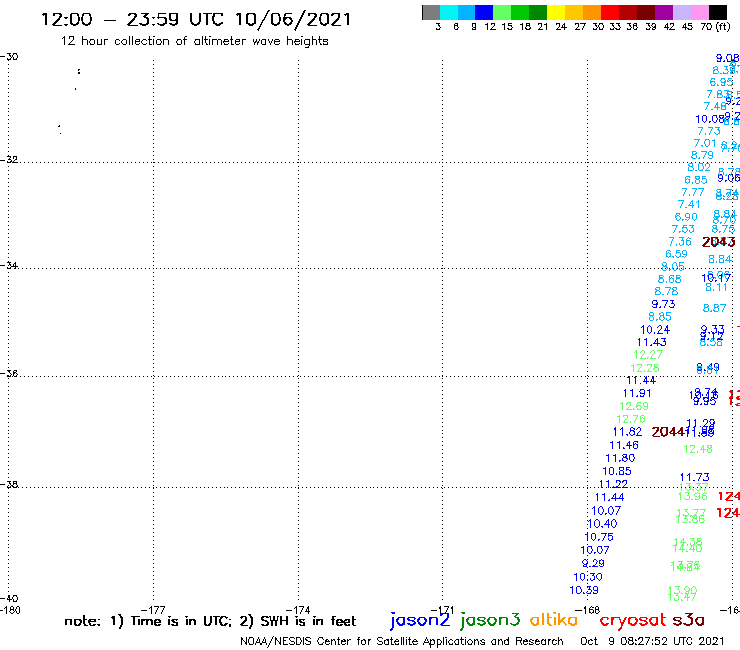The width and height of the screenshot is (740, 650).
Task: Click the '-38' latitude axis label
Action: coord(9,485)
